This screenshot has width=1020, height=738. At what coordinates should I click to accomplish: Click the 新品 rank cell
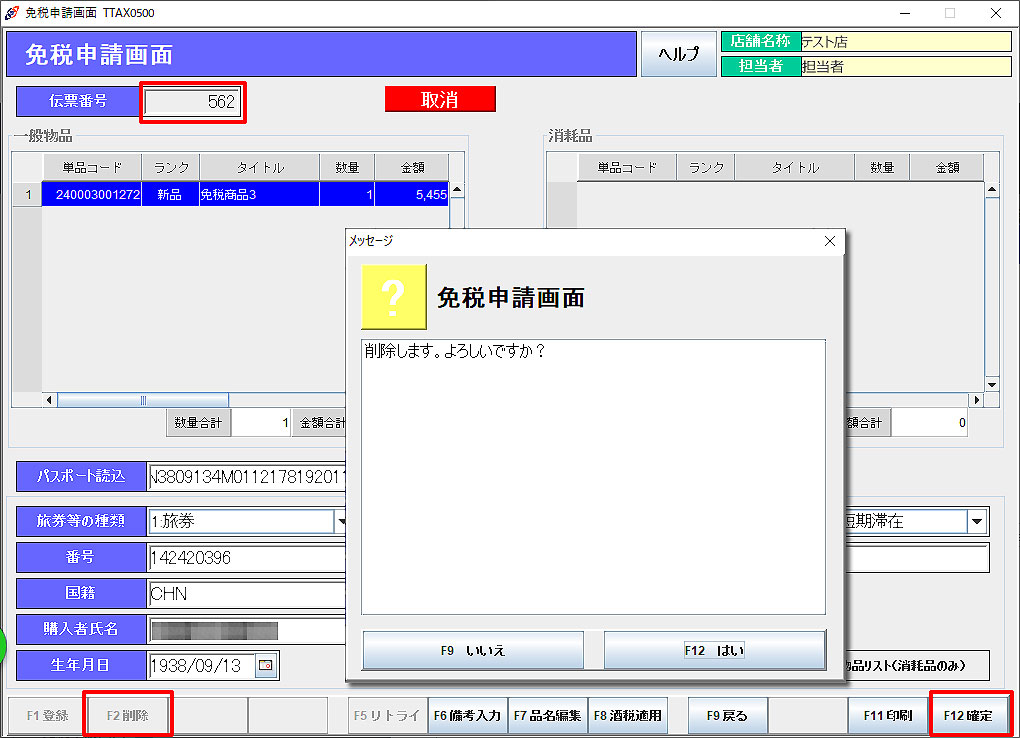pos(170,194)
